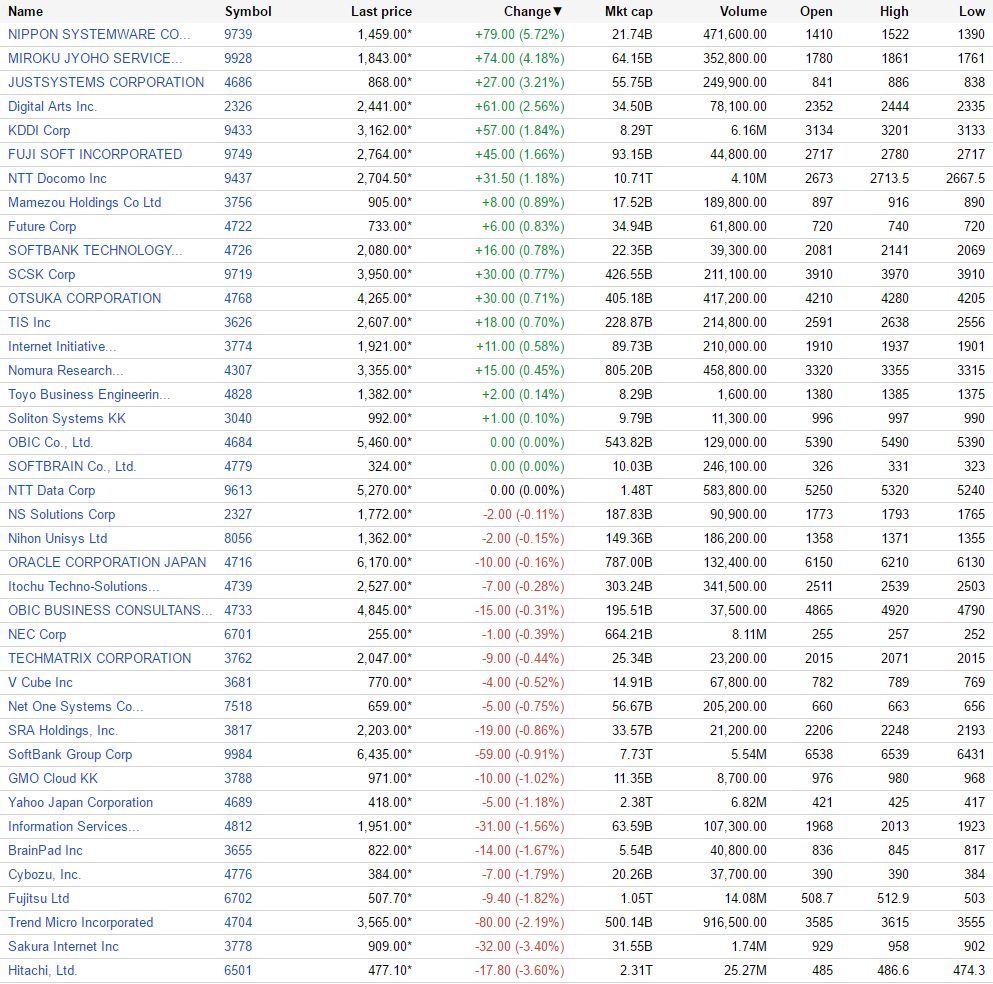The width and height of the screenshot is (993, 984).
Task: Toggle the Change column sort arrow
Action: click(x=557, y=11)
